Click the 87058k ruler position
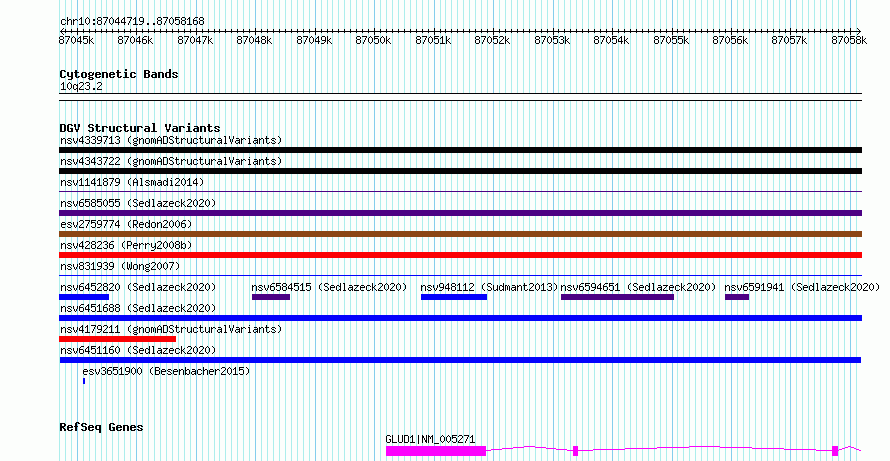This screenshot has width=890, height=461. tap(849, 40)
